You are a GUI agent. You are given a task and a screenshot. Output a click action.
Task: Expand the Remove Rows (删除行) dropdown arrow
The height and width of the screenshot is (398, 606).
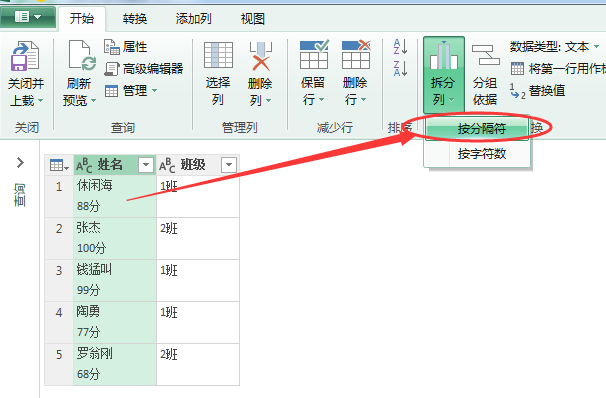(x=363, y=100)
